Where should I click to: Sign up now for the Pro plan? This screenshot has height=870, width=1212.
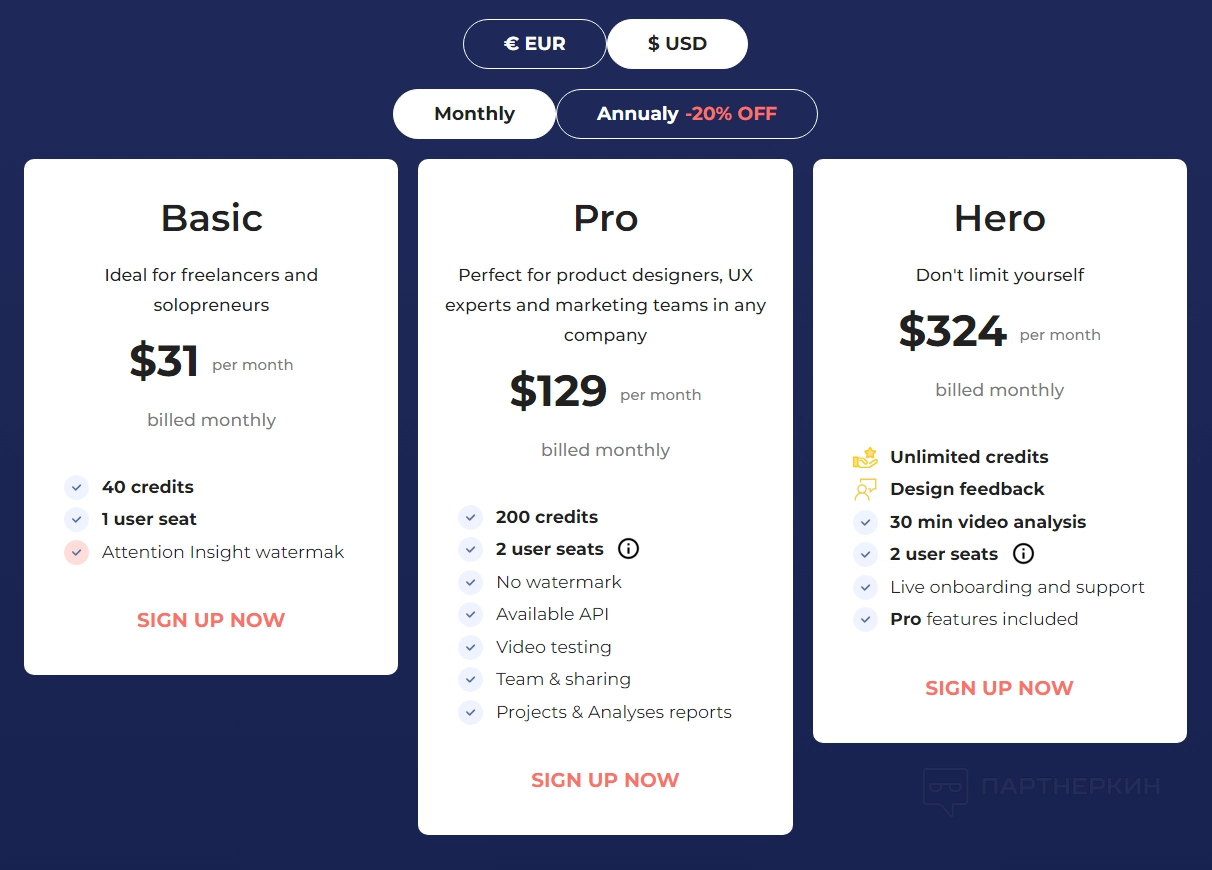(605, 780)
